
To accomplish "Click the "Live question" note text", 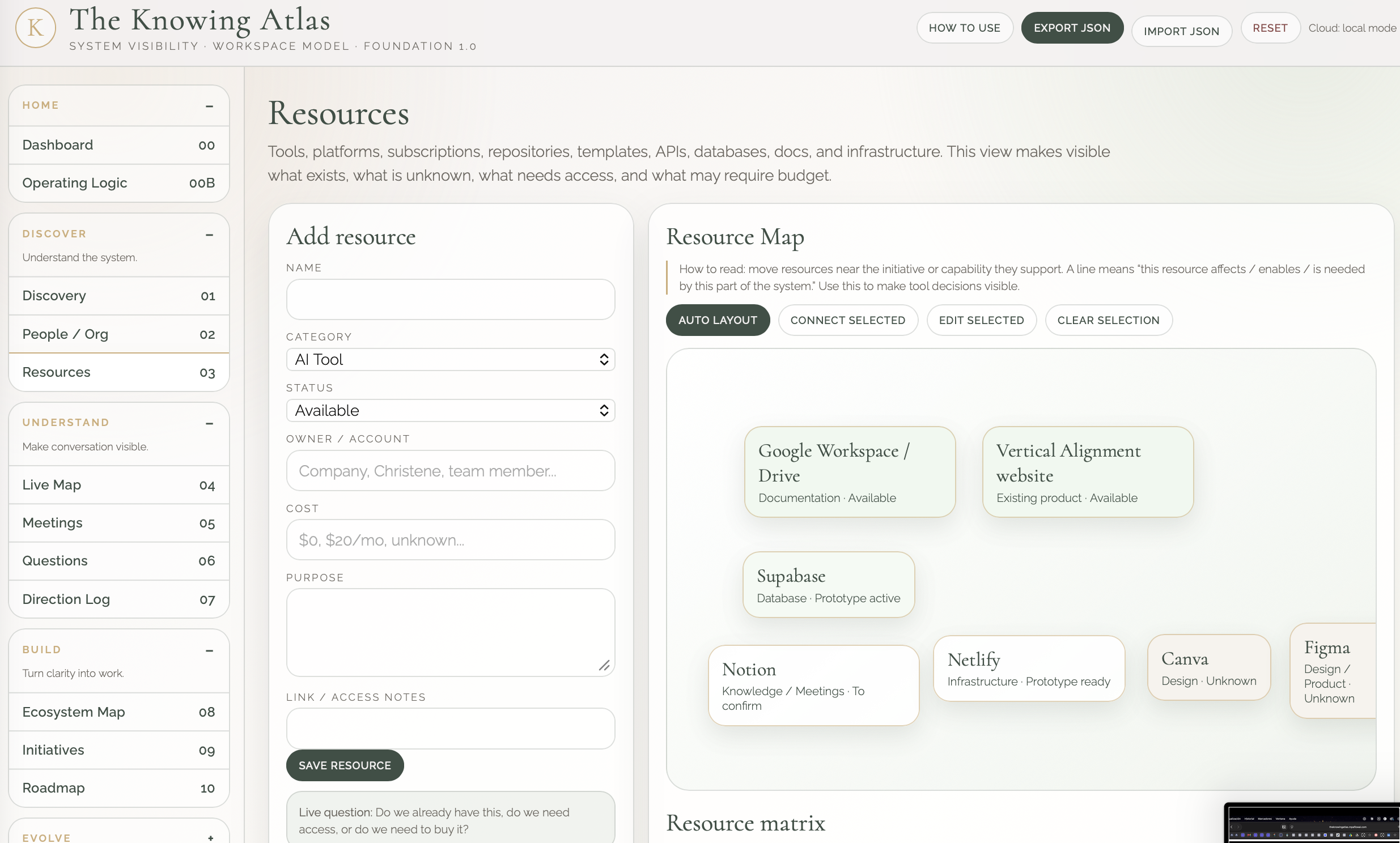I will (x=434, y=821).
